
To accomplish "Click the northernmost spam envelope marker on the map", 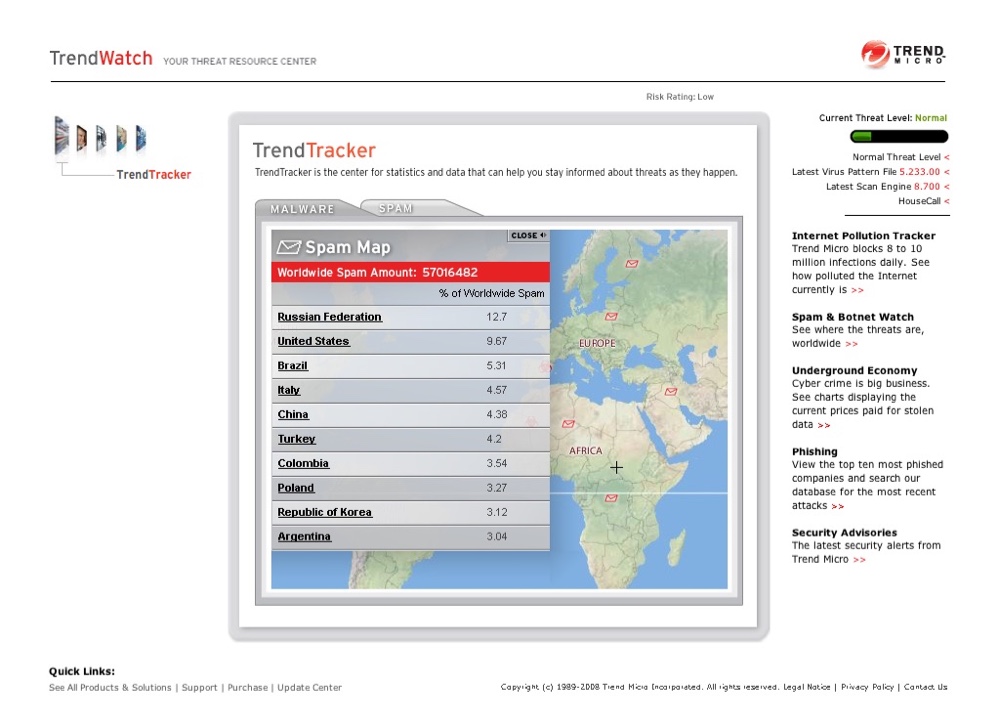I will 631,264.
